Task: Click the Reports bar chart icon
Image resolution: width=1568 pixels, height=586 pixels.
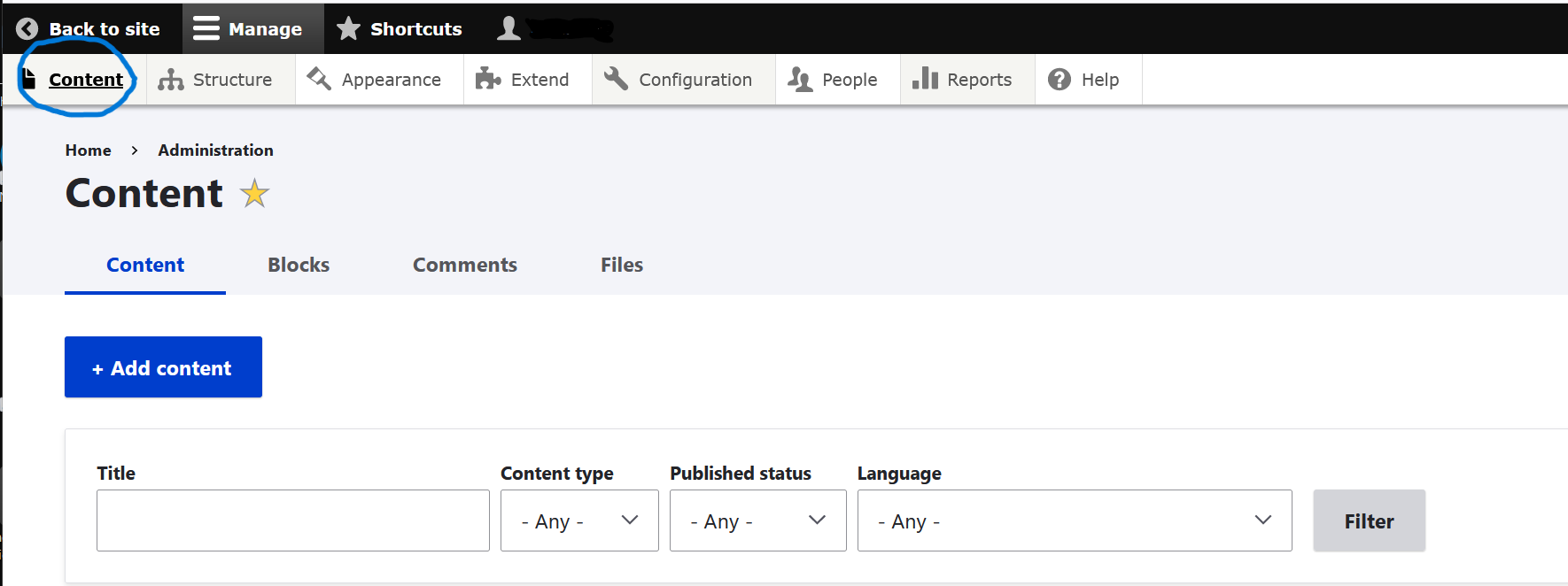Action: coord(925,79)
